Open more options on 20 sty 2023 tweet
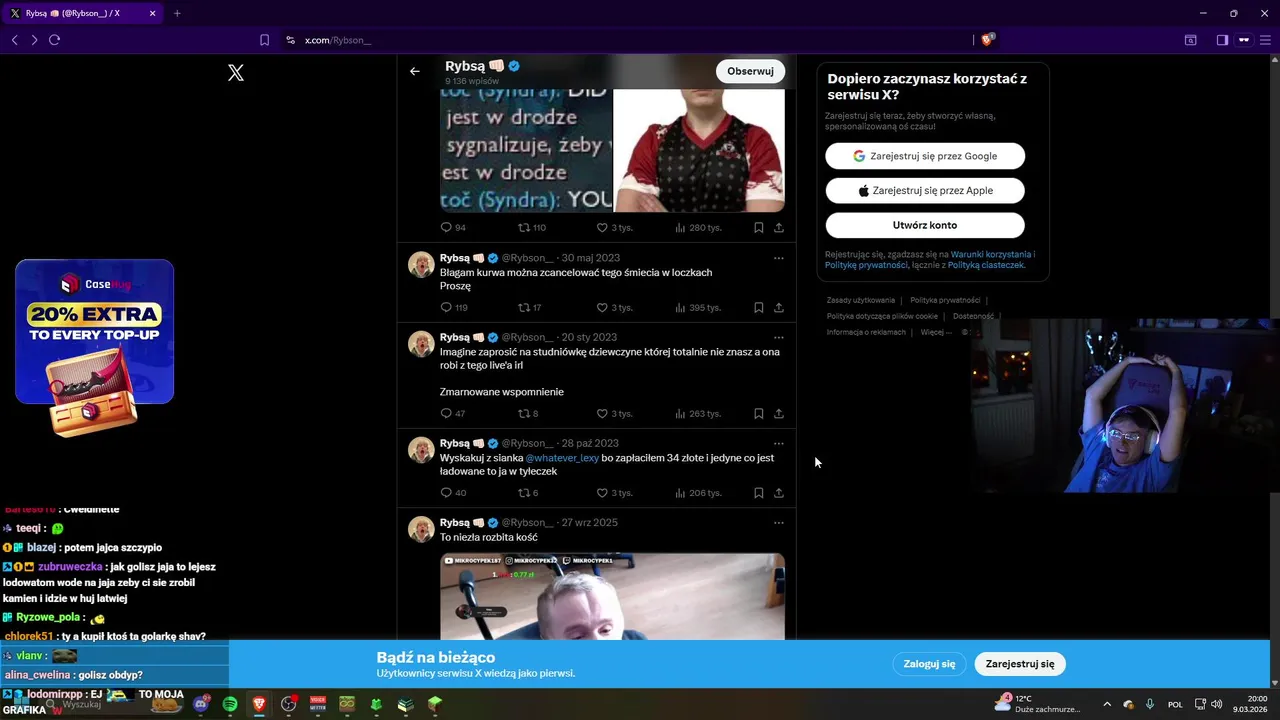 click(x=778, y=337)
